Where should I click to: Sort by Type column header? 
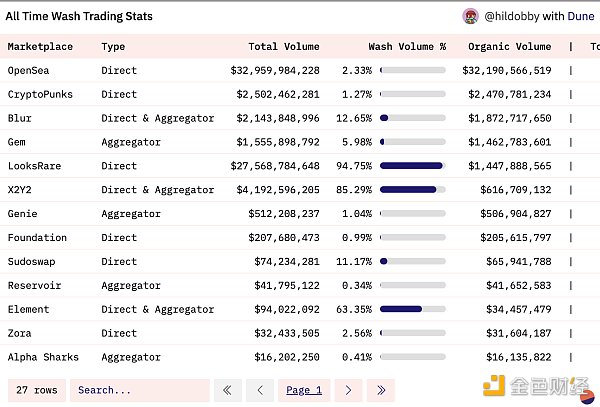[x=113, y=46]
